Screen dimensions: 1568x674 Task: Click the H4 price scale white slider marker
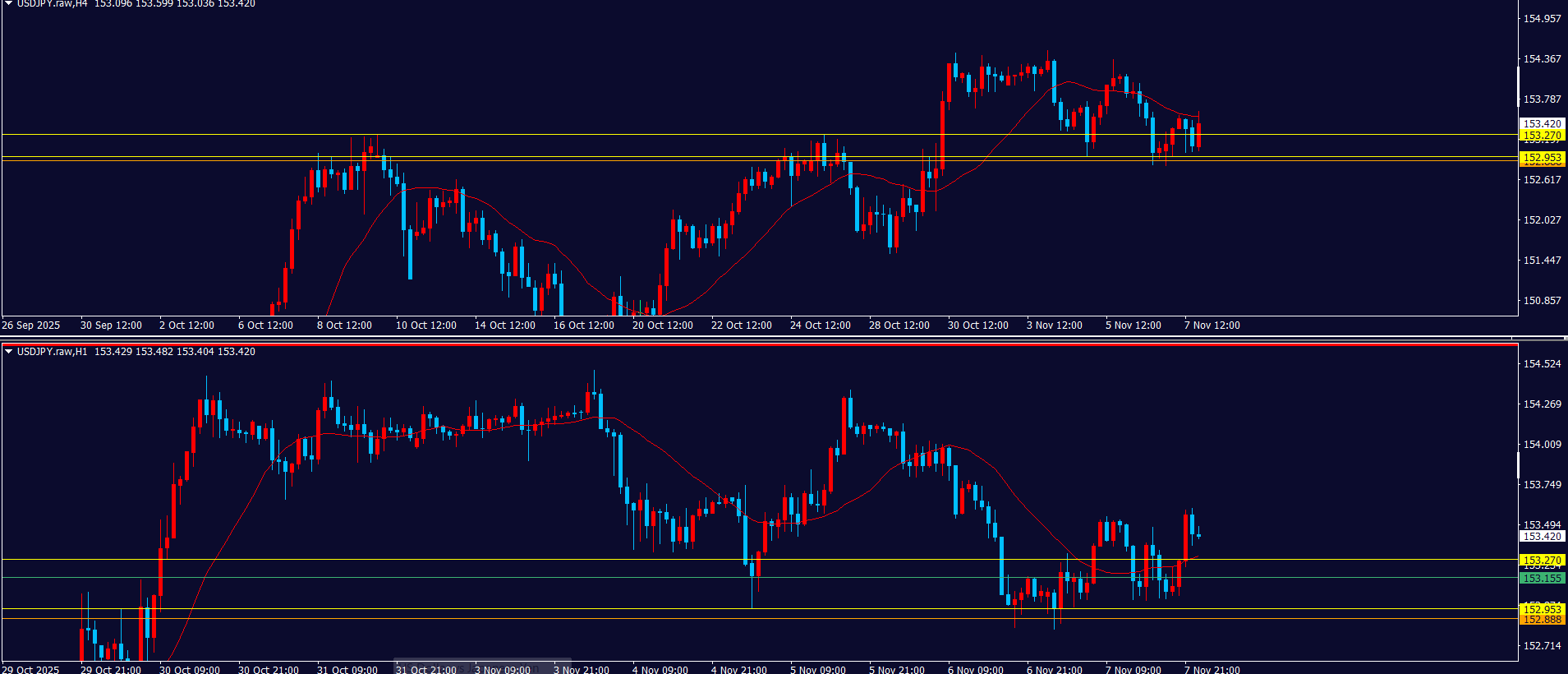pos(1517,86)
